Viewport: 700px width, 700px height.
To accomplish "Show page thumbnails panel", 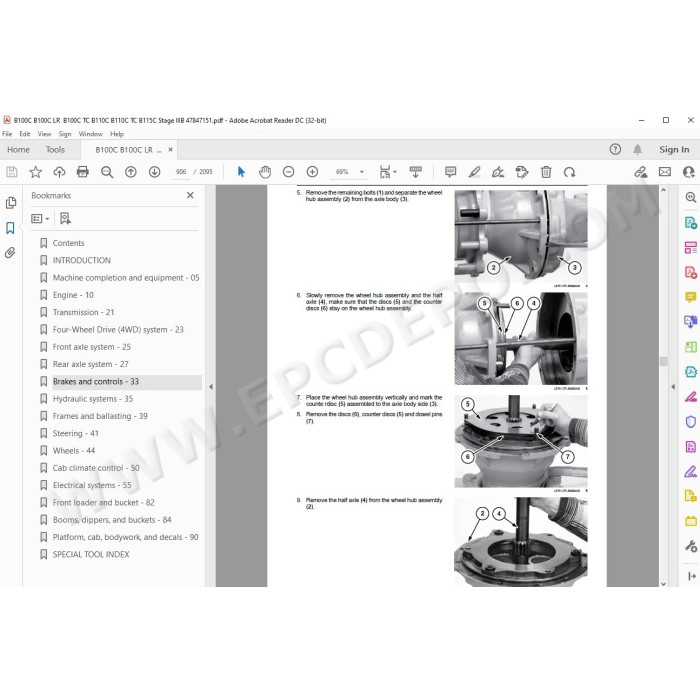I will pos(11,203).
